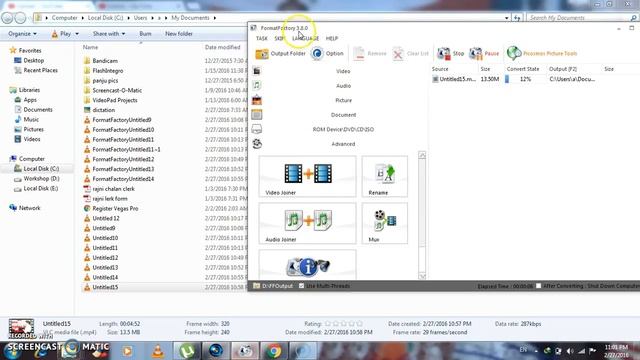Click the Document category icon

257,115
